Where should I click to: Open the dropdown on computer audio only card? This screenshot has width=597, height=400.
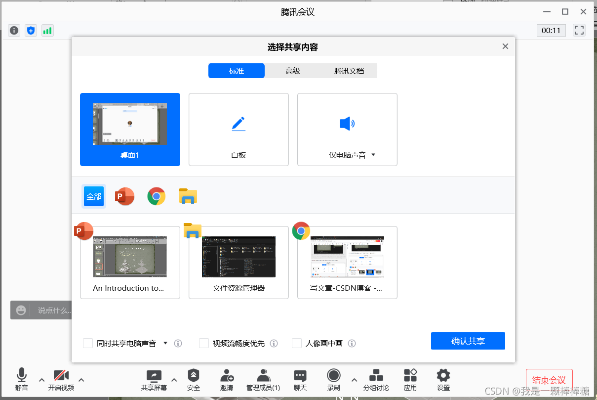click(373, 155)
